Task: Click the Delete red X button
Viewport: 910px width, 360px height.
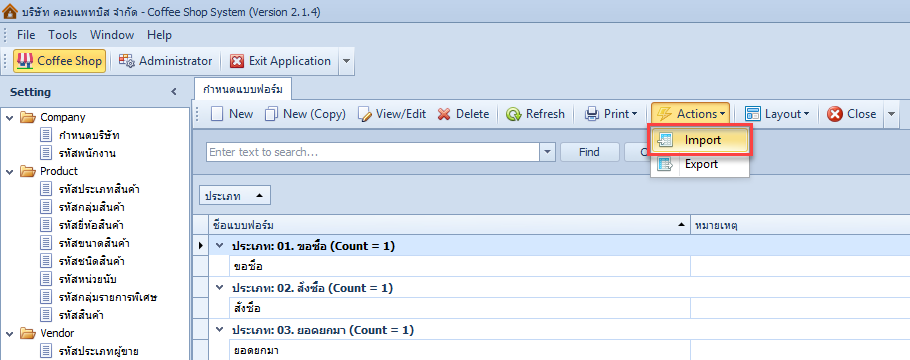Action: point(463,114)
